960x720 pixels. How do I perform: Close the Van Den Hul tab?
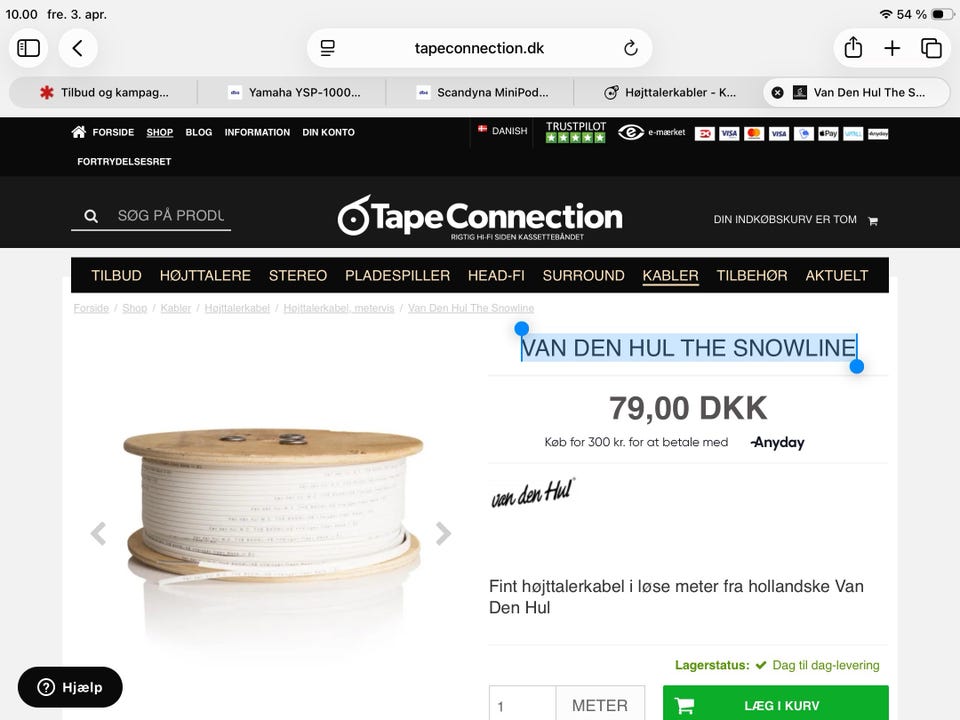(x=778, y=92)
